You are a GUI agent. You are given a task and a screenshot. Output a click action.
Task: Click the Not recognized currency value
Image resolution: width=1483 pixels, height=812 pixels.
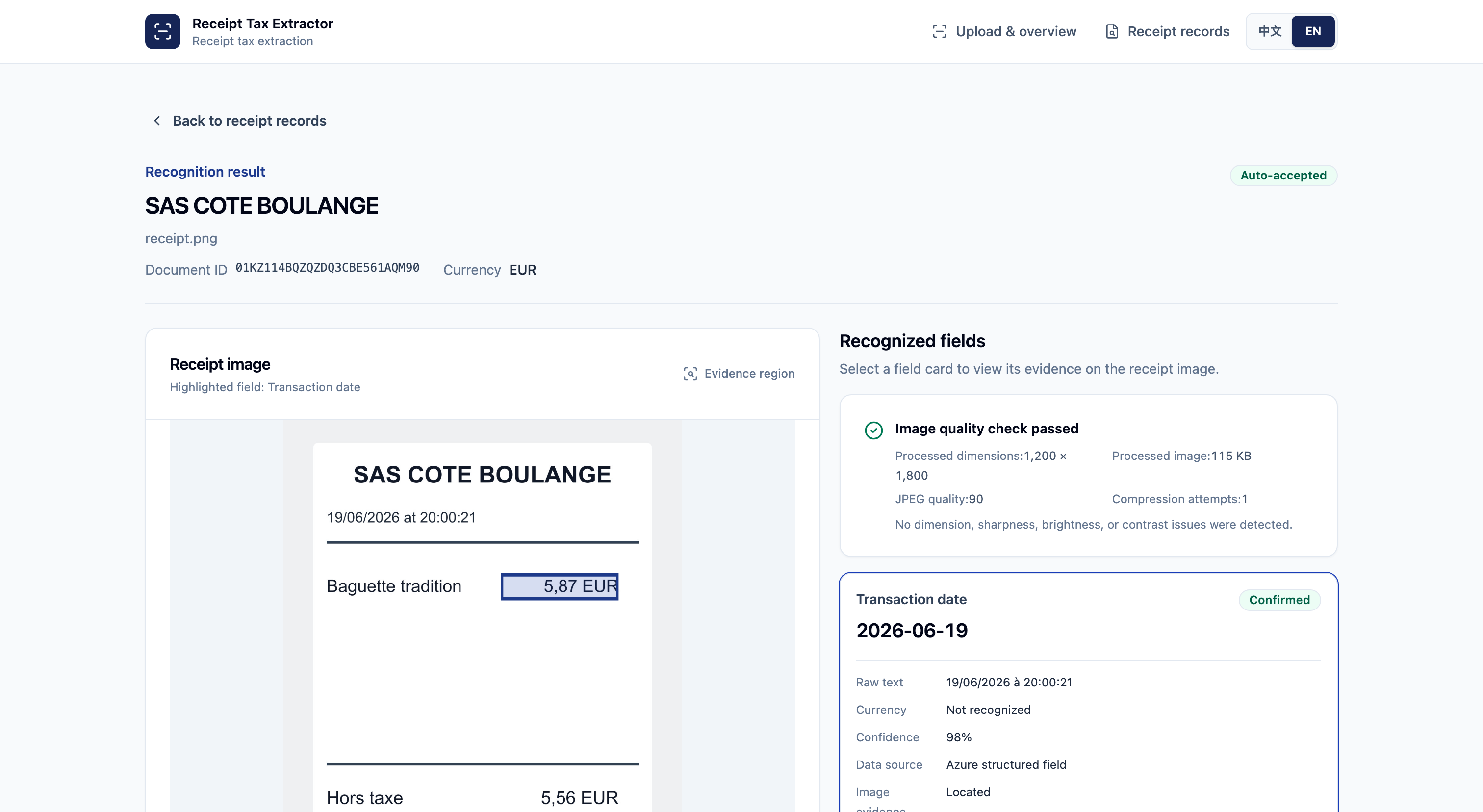click(x=989, y=710)
